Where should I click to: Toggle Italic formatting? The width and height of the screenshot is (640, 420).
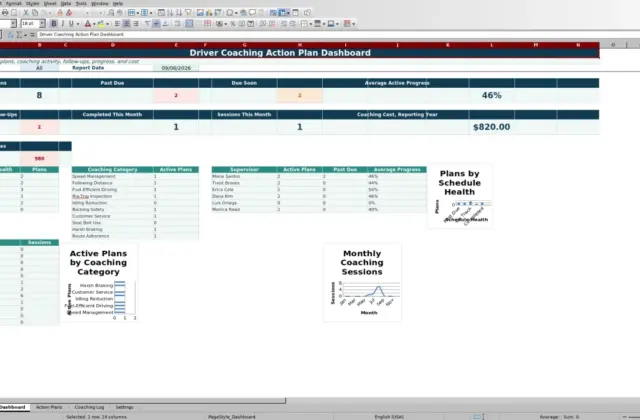tap(63, 24)
